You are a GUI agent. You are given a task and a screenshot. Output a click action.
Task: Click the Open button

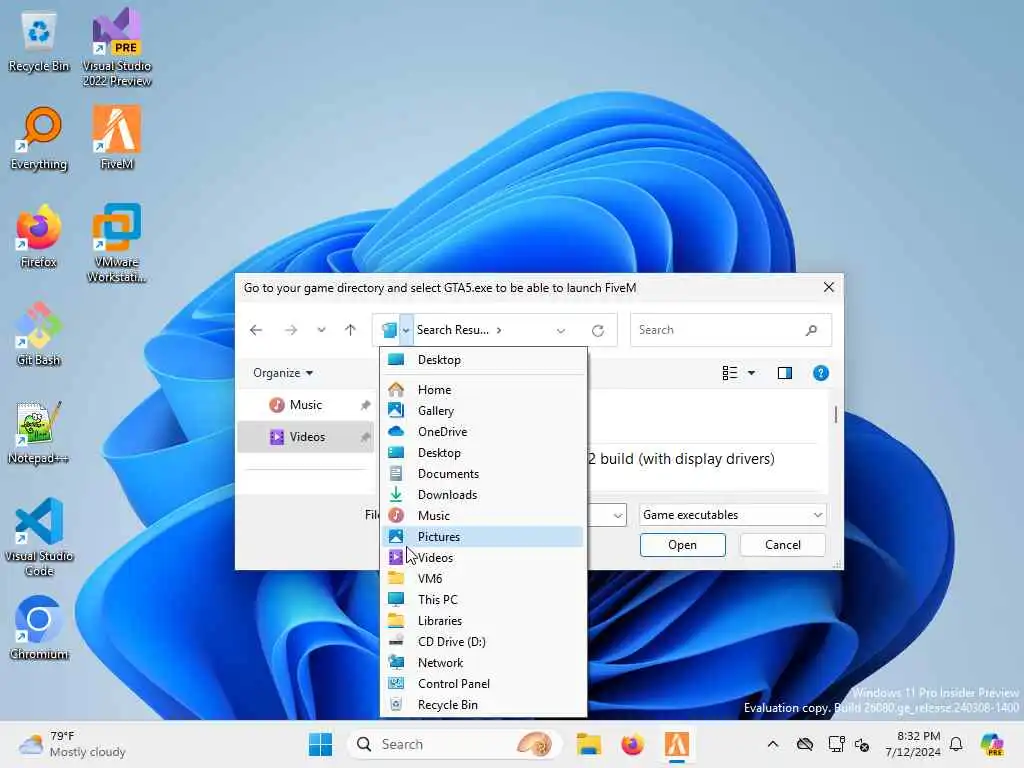point(682,545)
